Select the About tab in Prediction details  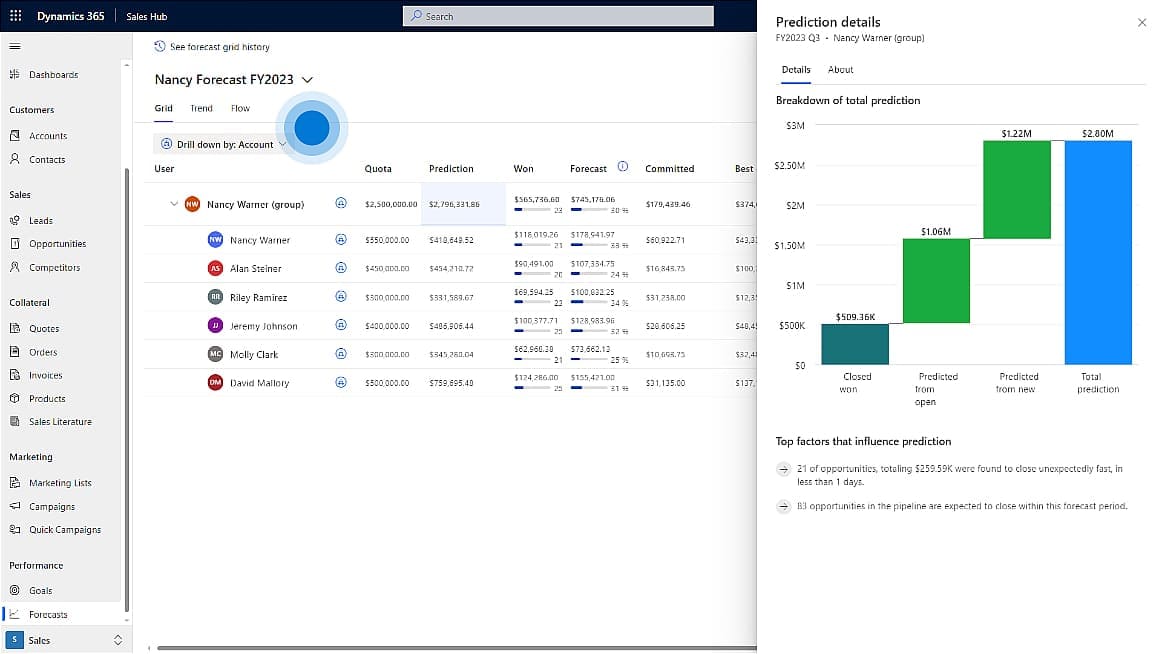pyautogui.click(x=840, y=70)
